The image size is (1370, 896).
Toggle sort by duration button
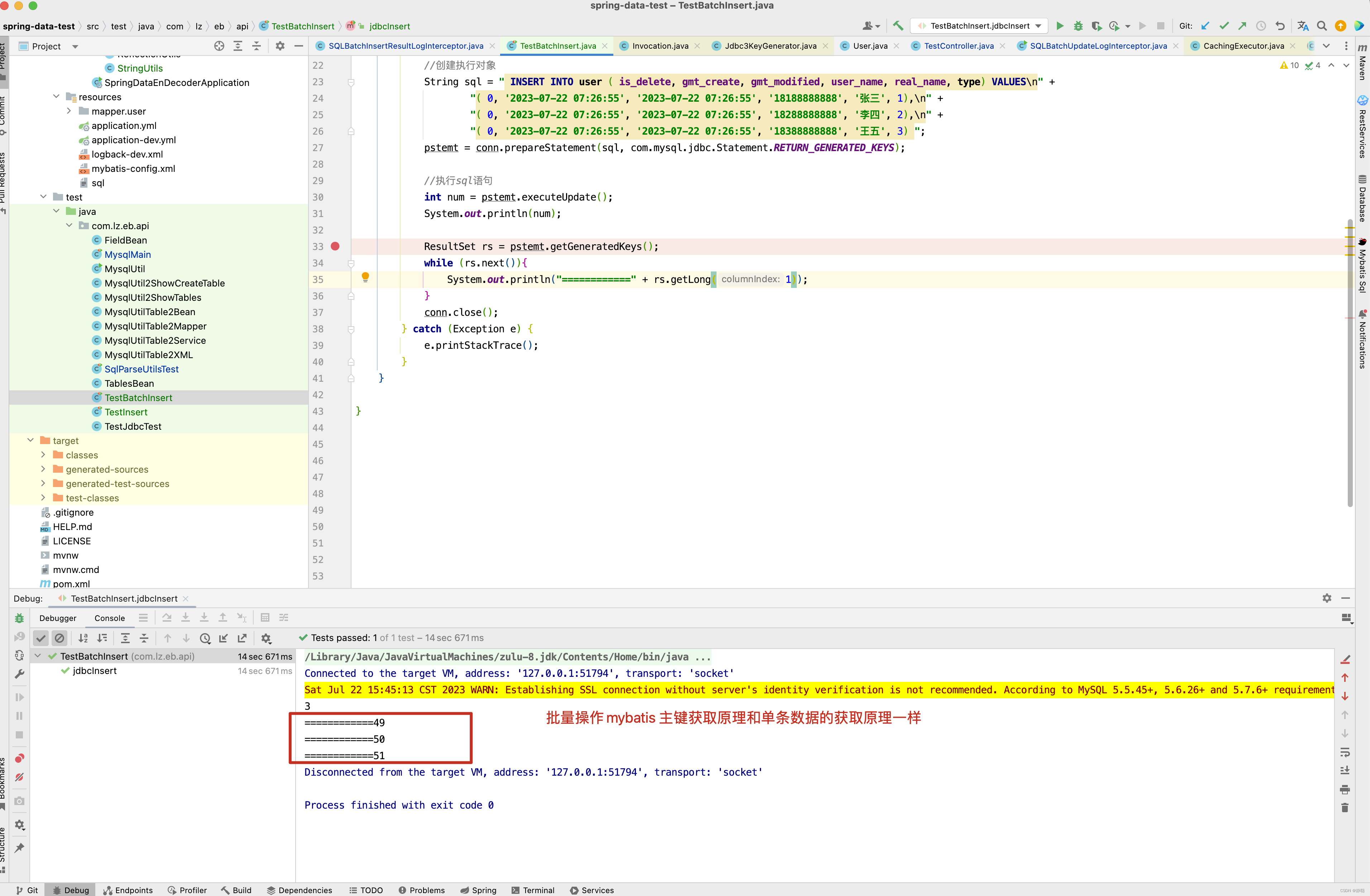tap(102, 638)
